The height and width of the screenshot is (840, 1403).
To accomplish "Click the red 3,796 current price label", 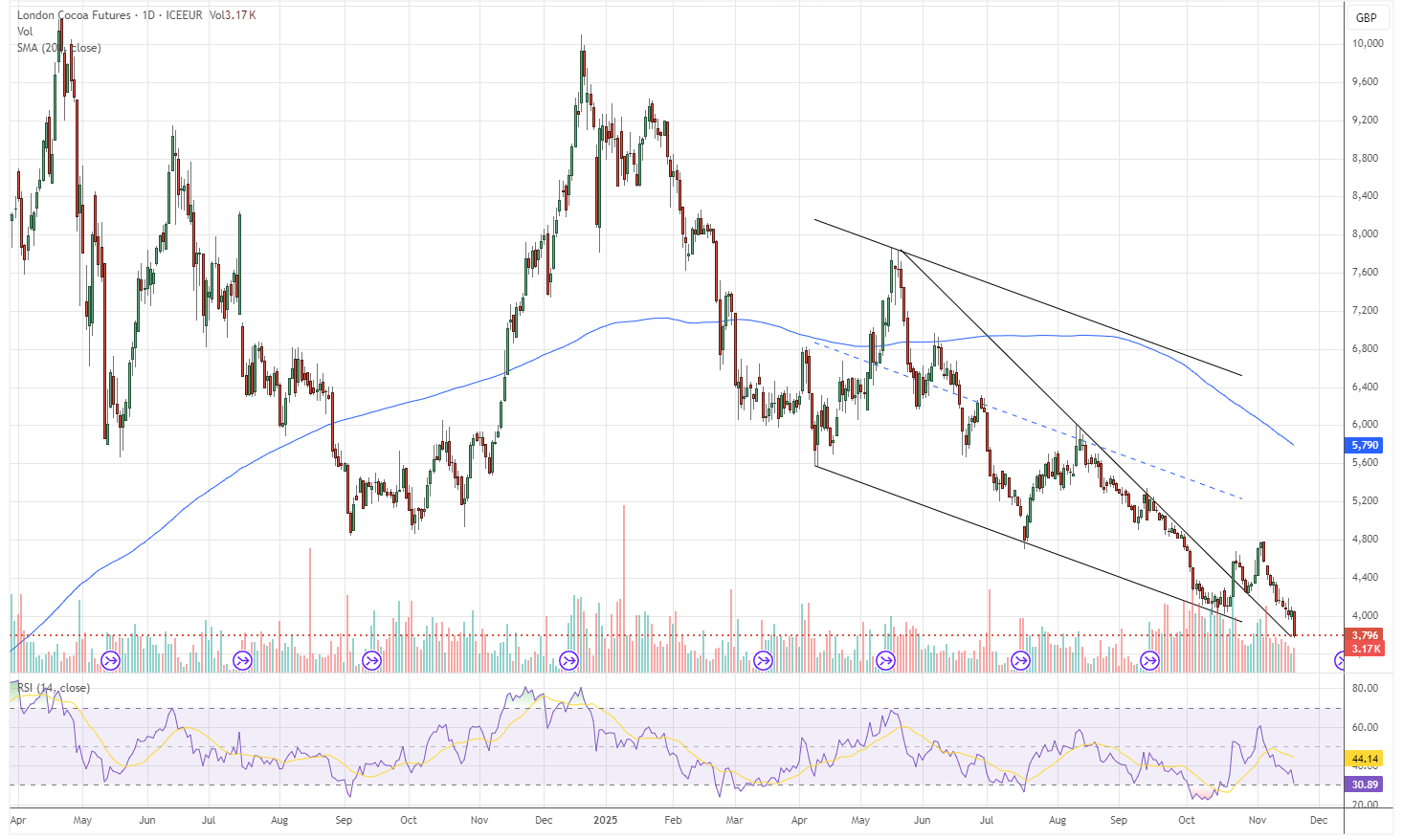I will click(1363, 634).
